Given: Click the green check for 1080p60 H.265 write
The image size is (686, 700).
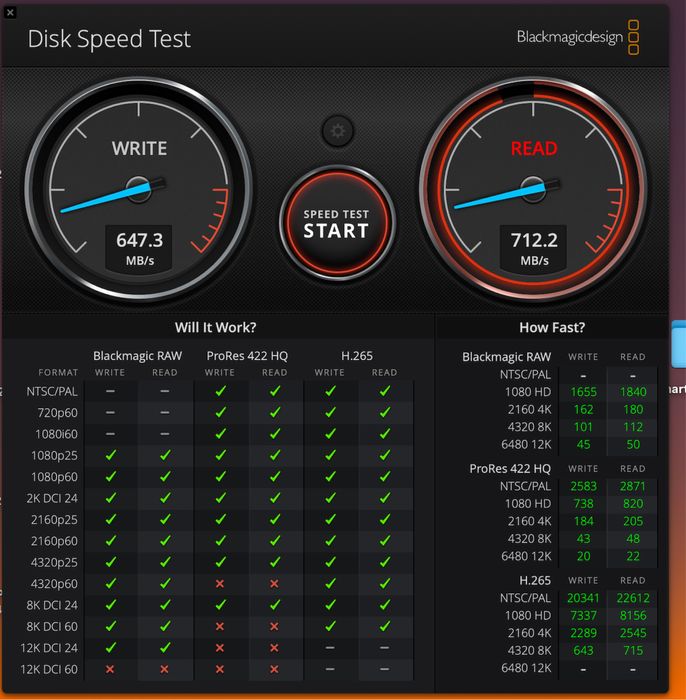Looking at the screenshot, I should tap(330, 477).
